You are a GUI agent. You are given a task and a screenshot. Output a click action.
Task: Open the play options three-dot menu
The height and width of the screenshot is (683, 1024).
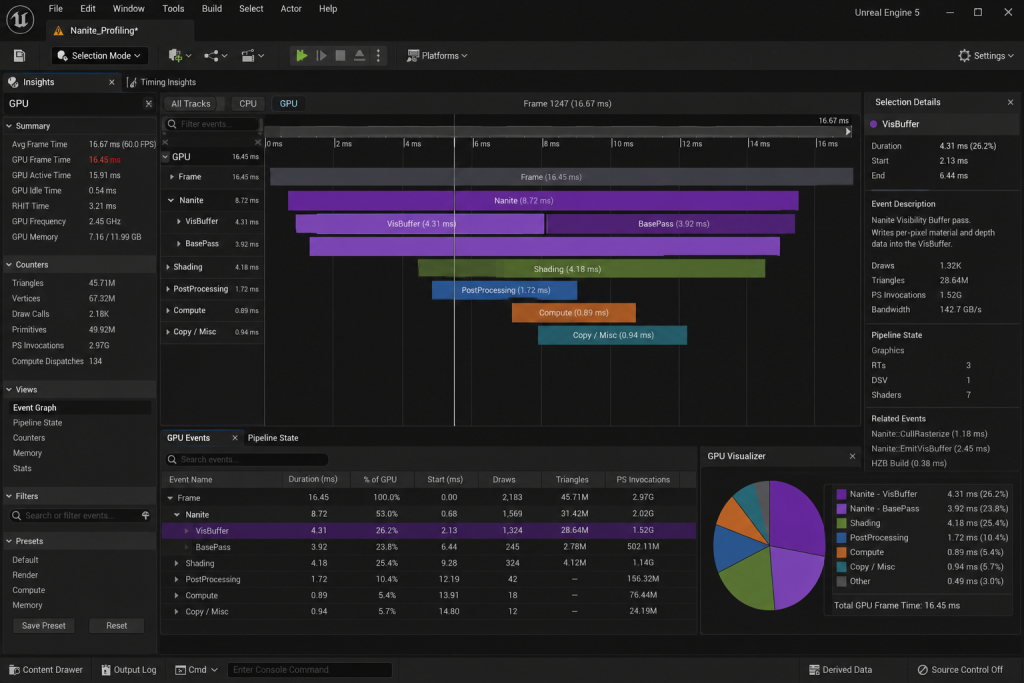tap(378, 56)
